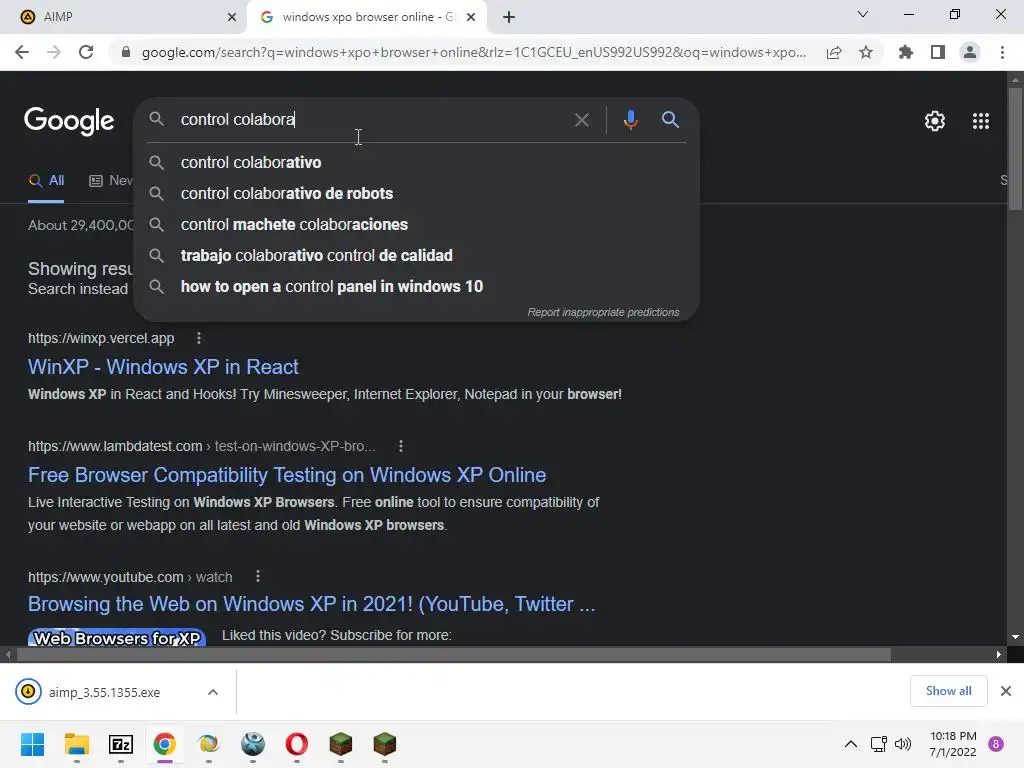
Task: Open more options for lambdatest.com result
Action: pos(400,446)
